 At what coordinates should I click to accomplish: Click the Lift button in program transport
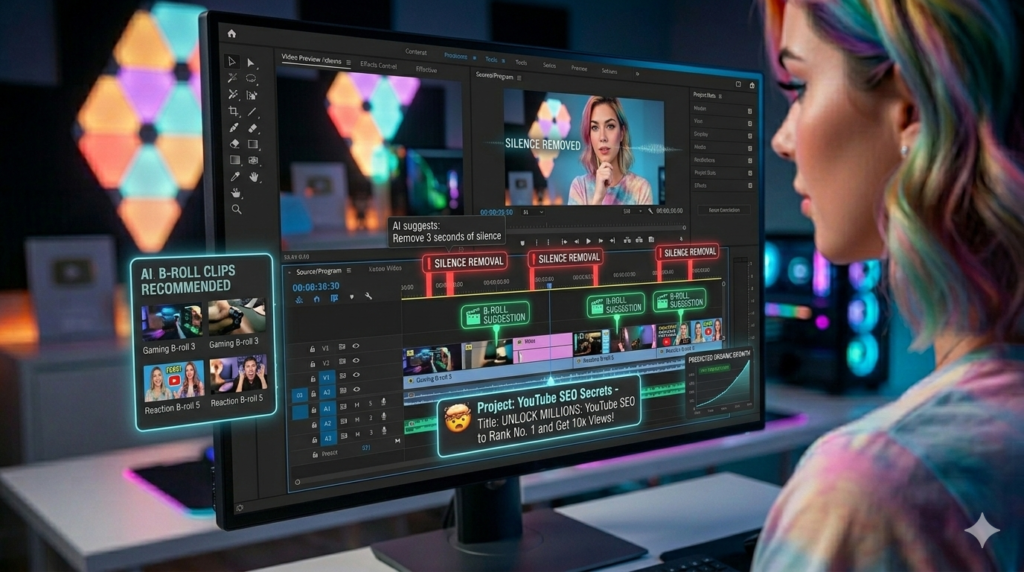click(x=628, y=240)
